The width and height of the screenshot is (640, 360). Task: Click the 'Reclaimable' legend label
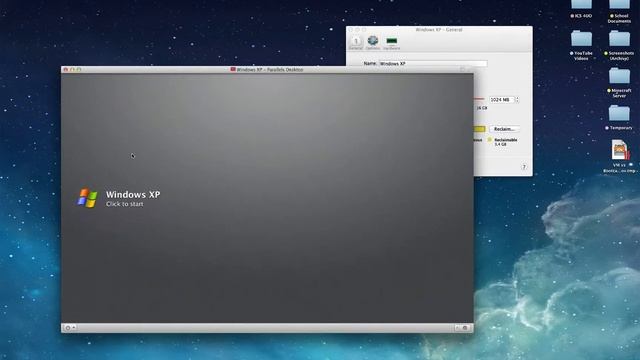[506, 140]
